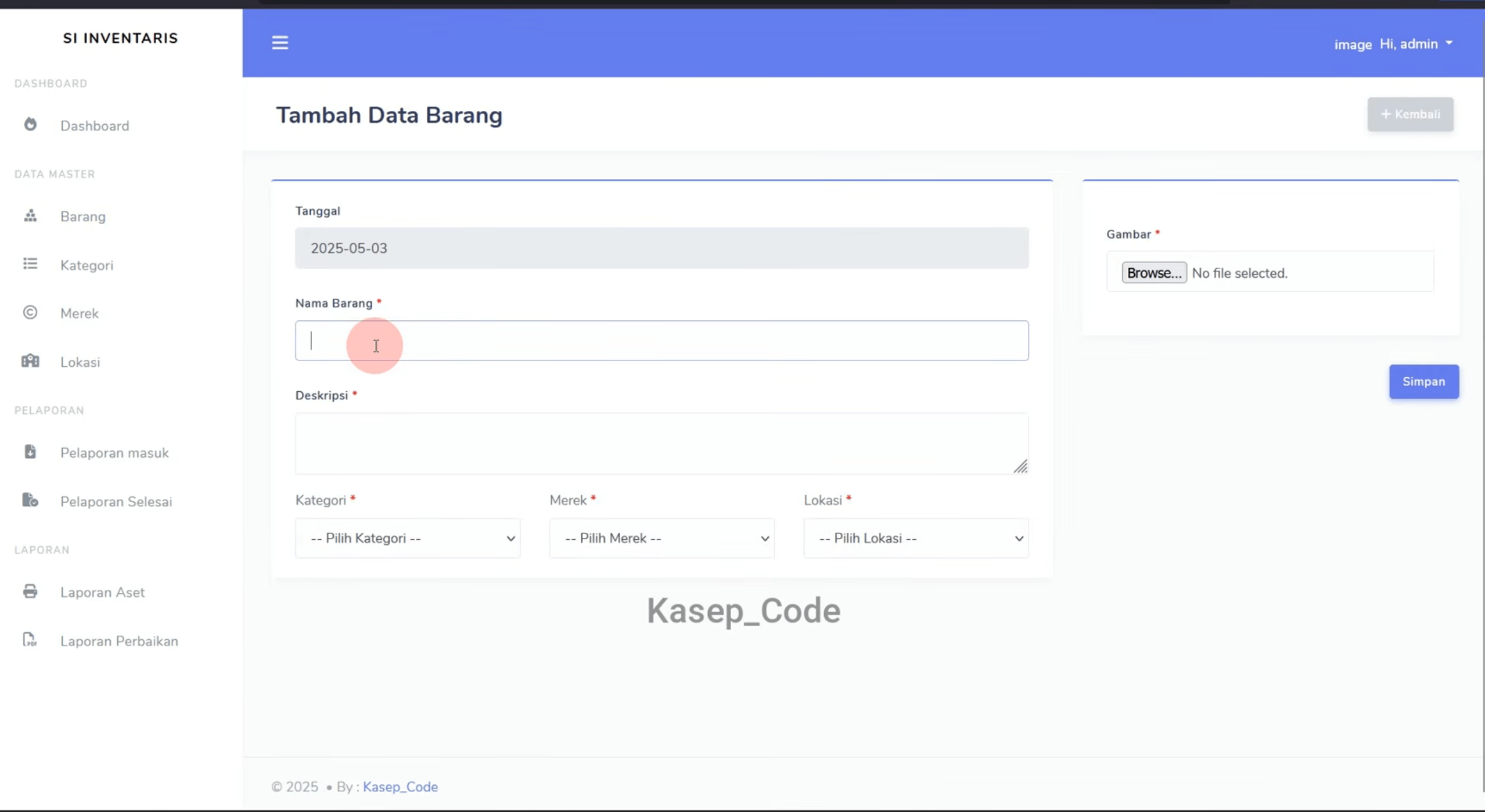Open the Pilih Kategori dropdown
This screenshot has height=812, width=1485.
point(408,538)
